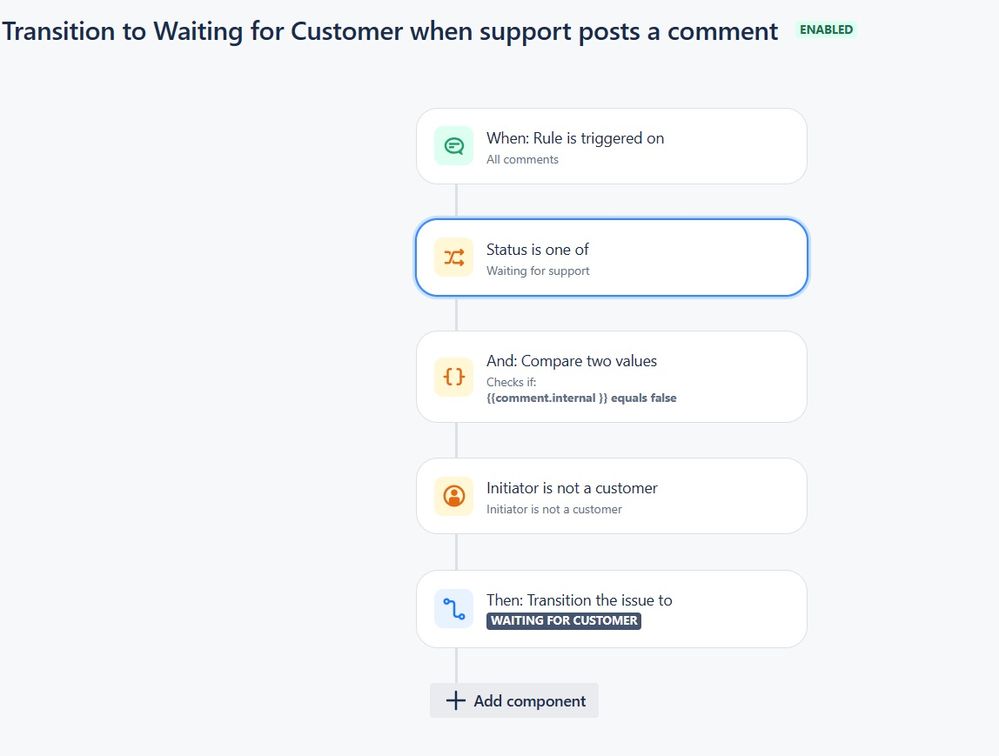
Task: Open the 'Then: Transition the issue to' card
Action: point(612,609)
